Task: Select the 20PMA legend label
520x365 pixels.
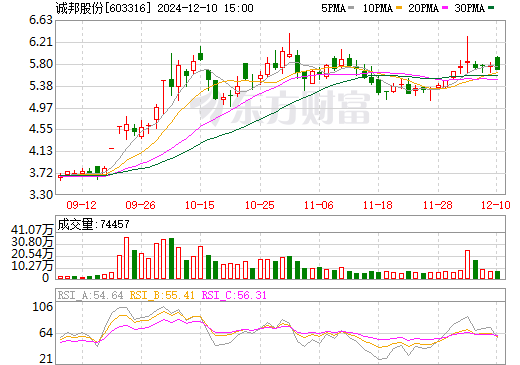Action: point(423,8)
